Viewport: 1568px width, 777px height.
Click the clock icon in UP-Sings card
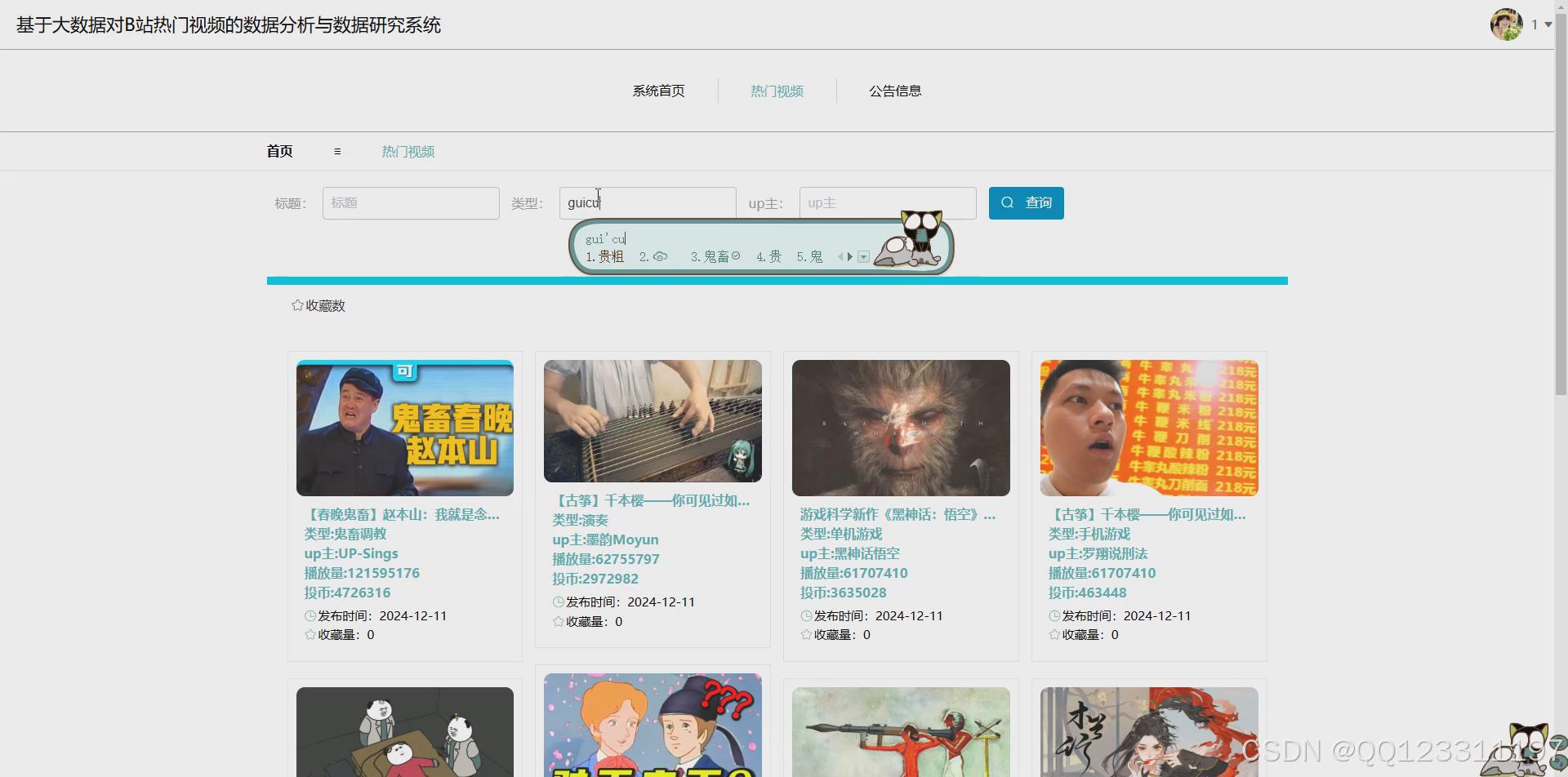pyautogui.click(x=310, y=616)
